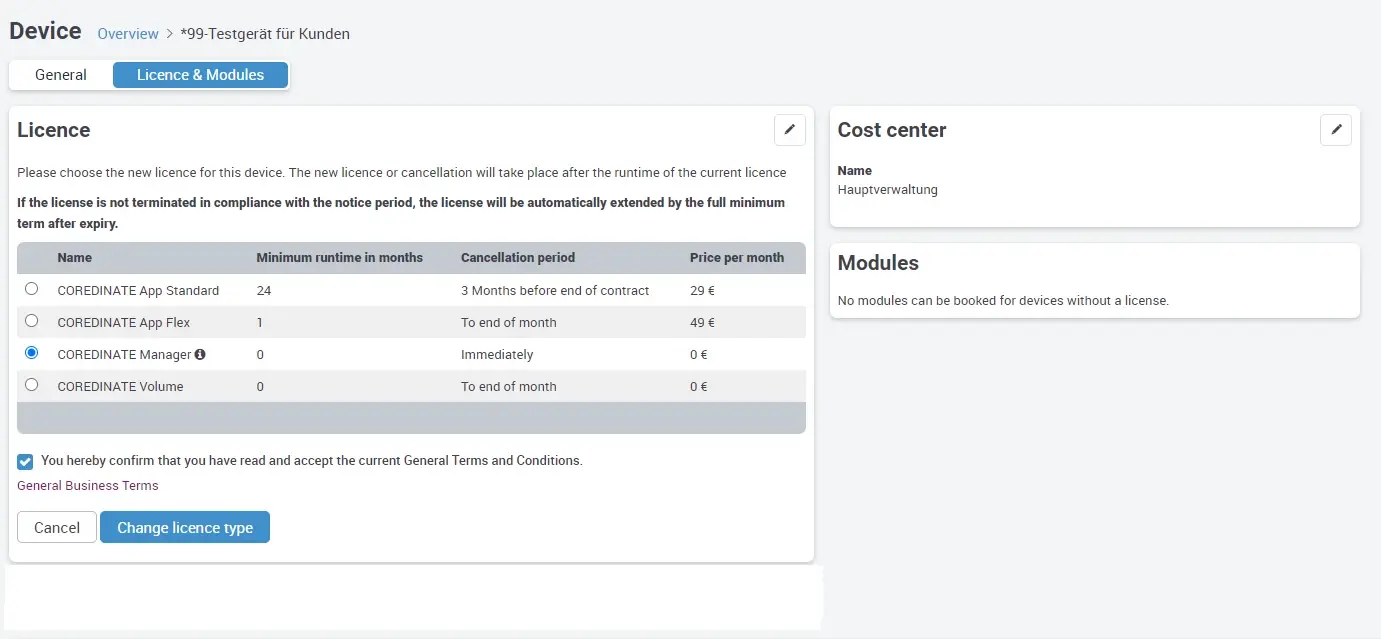Go to the Overview breadcrumb link
The width and height of the screenshot is (1381, 639).
[128, 34]
